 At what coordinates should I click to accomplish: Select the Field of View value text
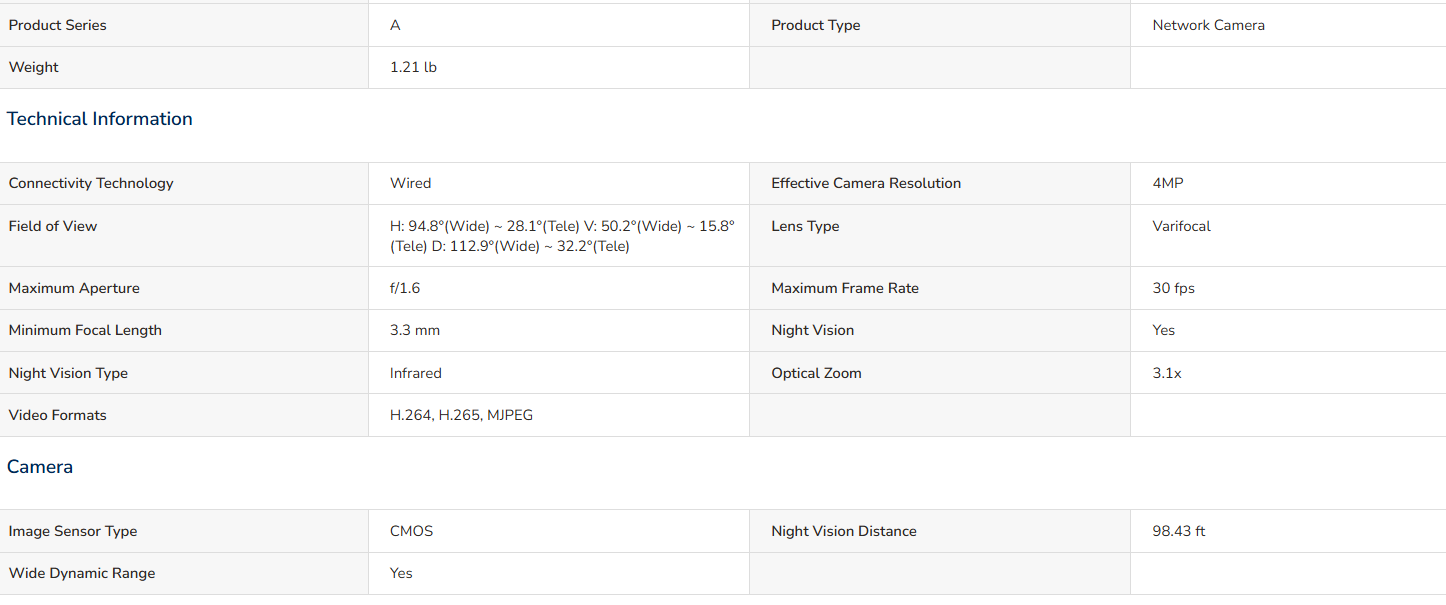coord(562,236)
